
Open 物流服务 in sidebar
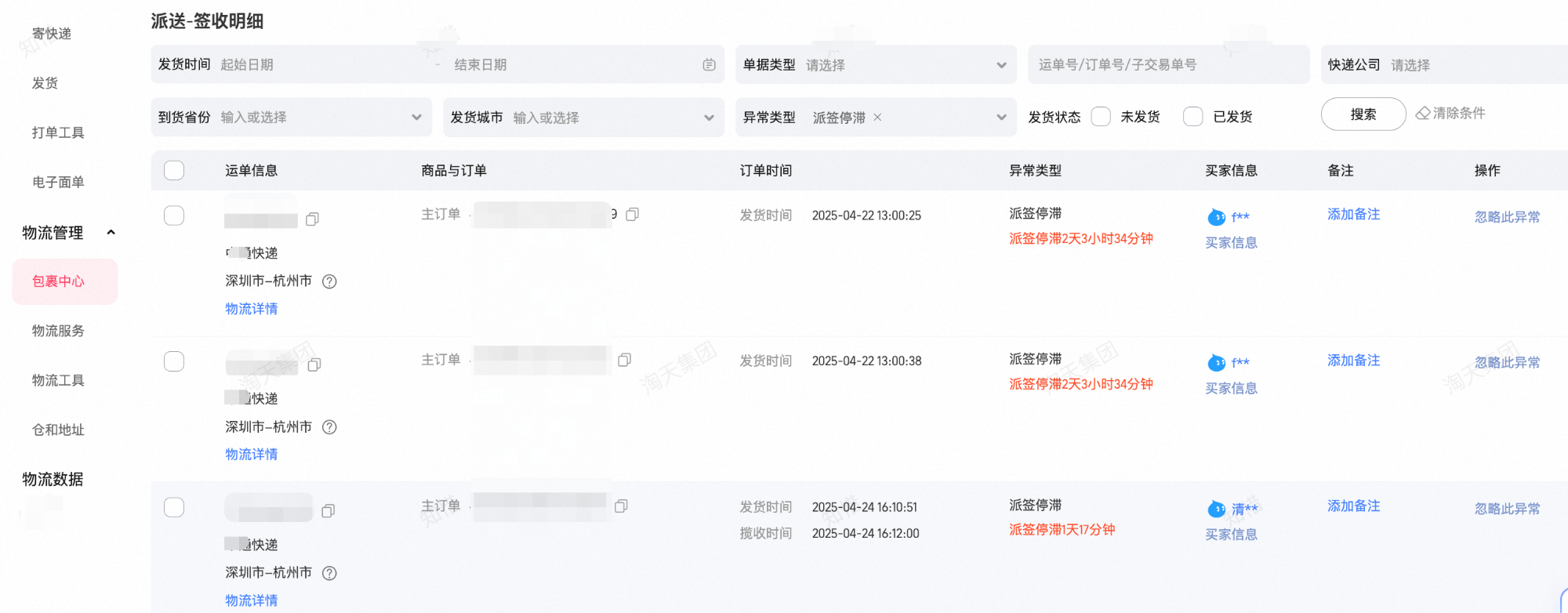pos(58,331)
